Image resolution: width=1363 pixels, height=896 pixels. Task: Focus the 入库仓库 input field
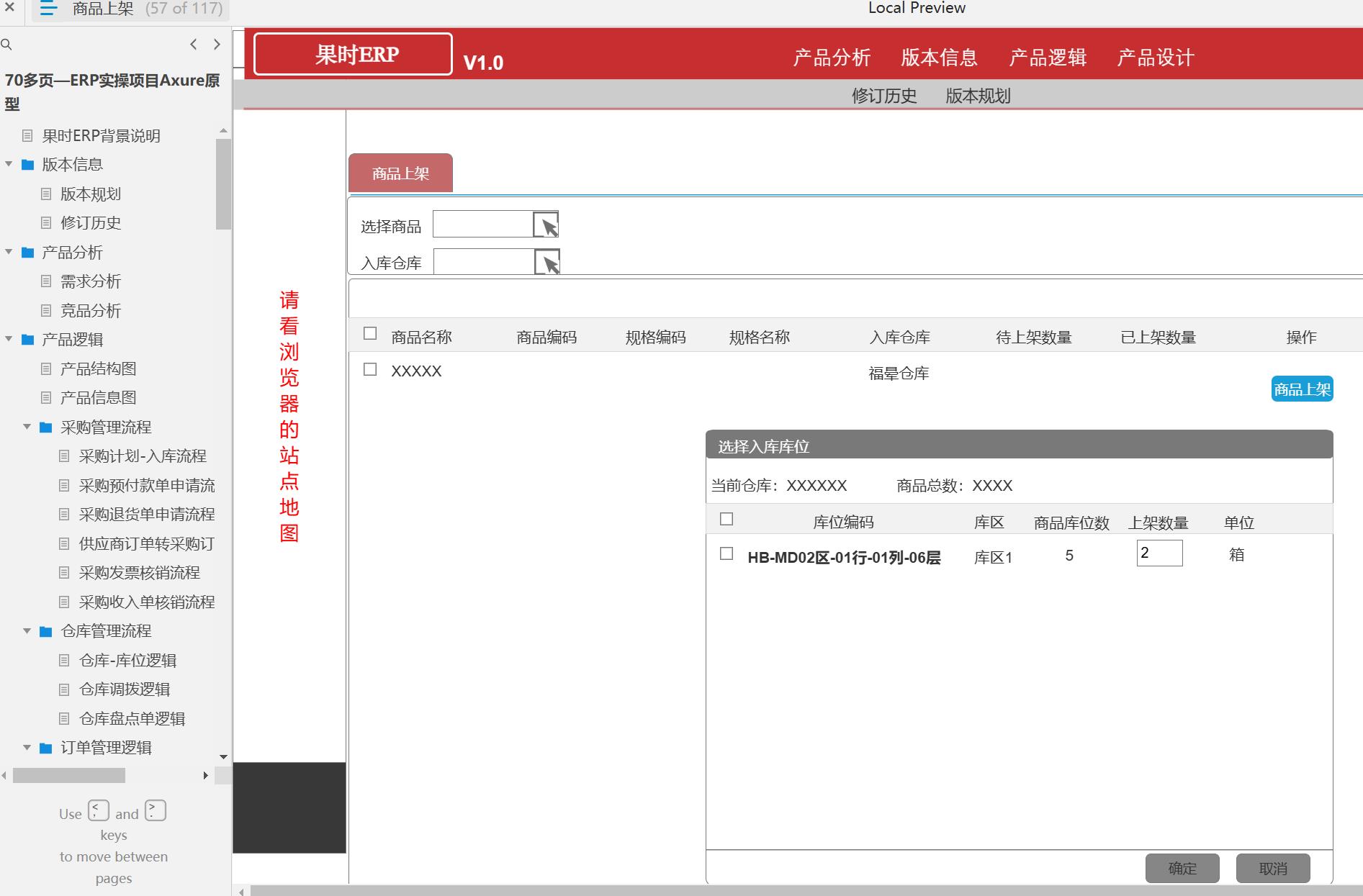point(484,262)
